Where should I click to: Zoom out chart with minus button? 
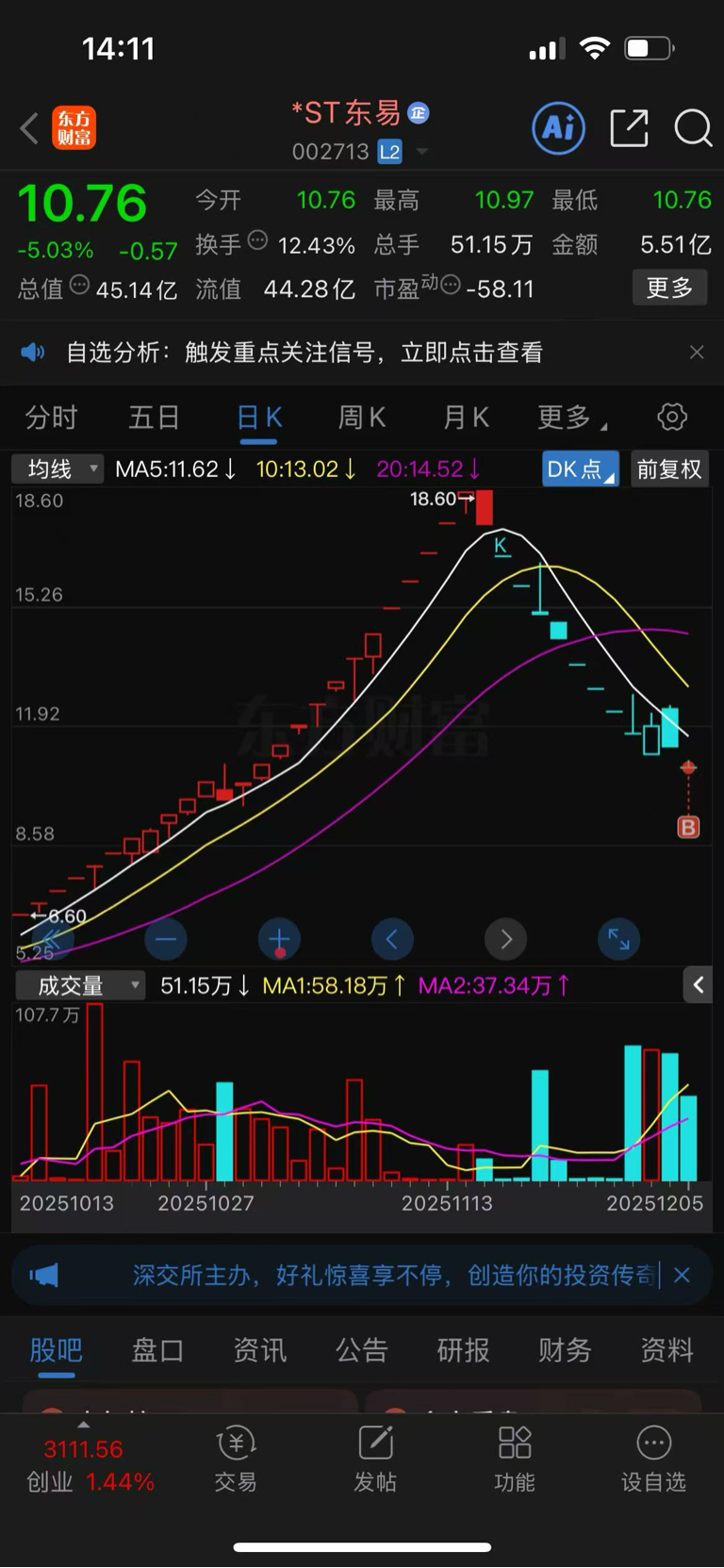point(166,939)
